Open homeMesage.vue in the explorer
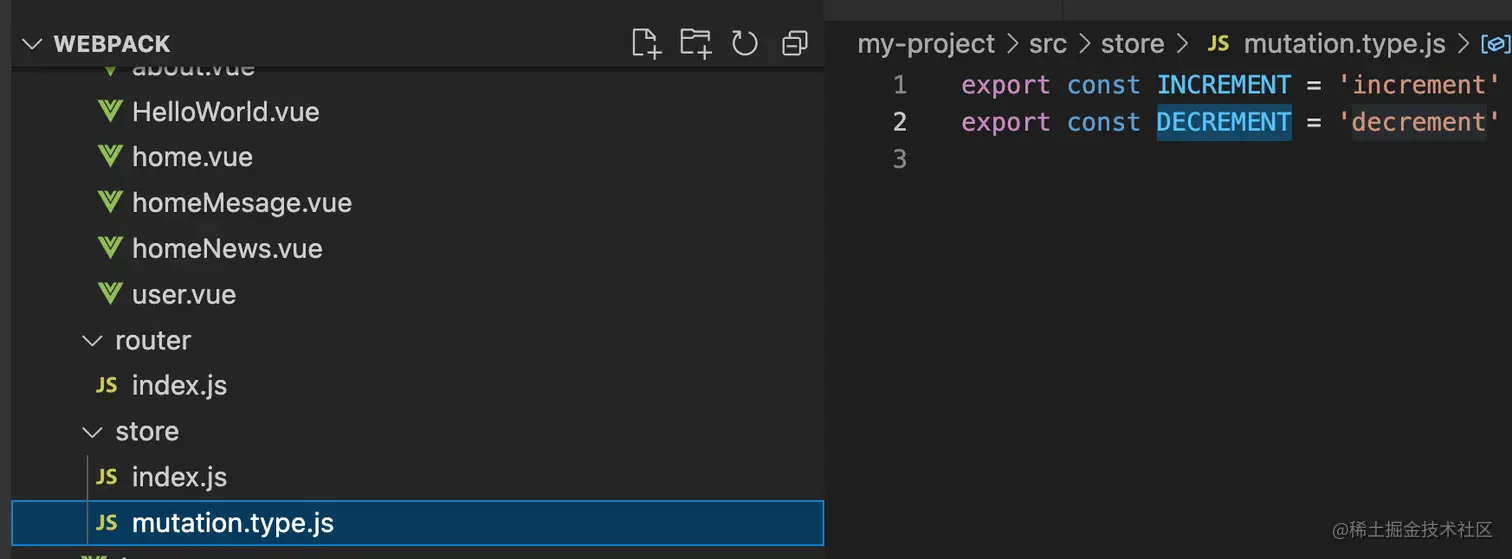Screen dimensions: 1512x559 (241, 203)
